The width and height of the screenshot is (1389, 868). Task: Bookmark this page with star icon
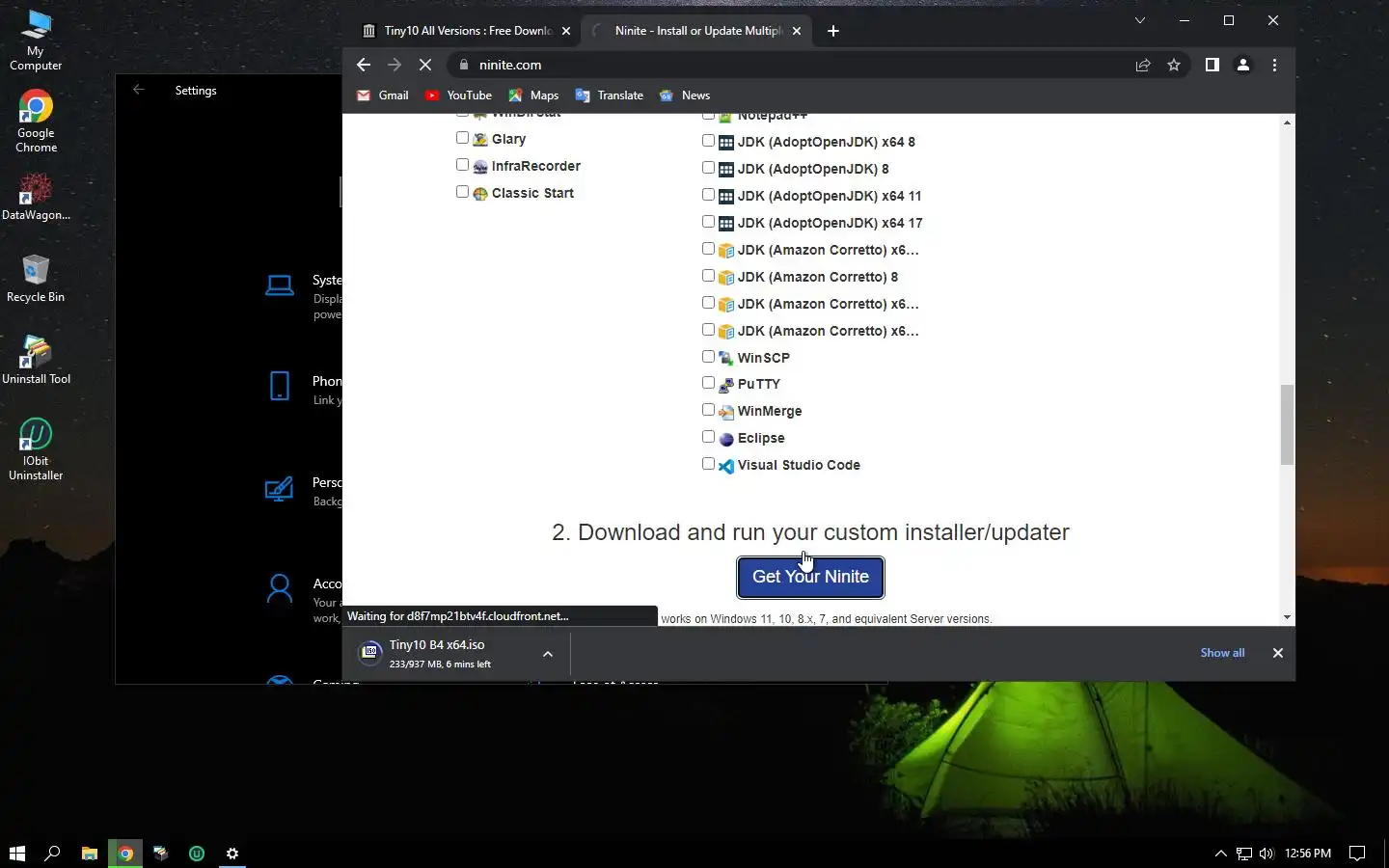coord(1174,65)
